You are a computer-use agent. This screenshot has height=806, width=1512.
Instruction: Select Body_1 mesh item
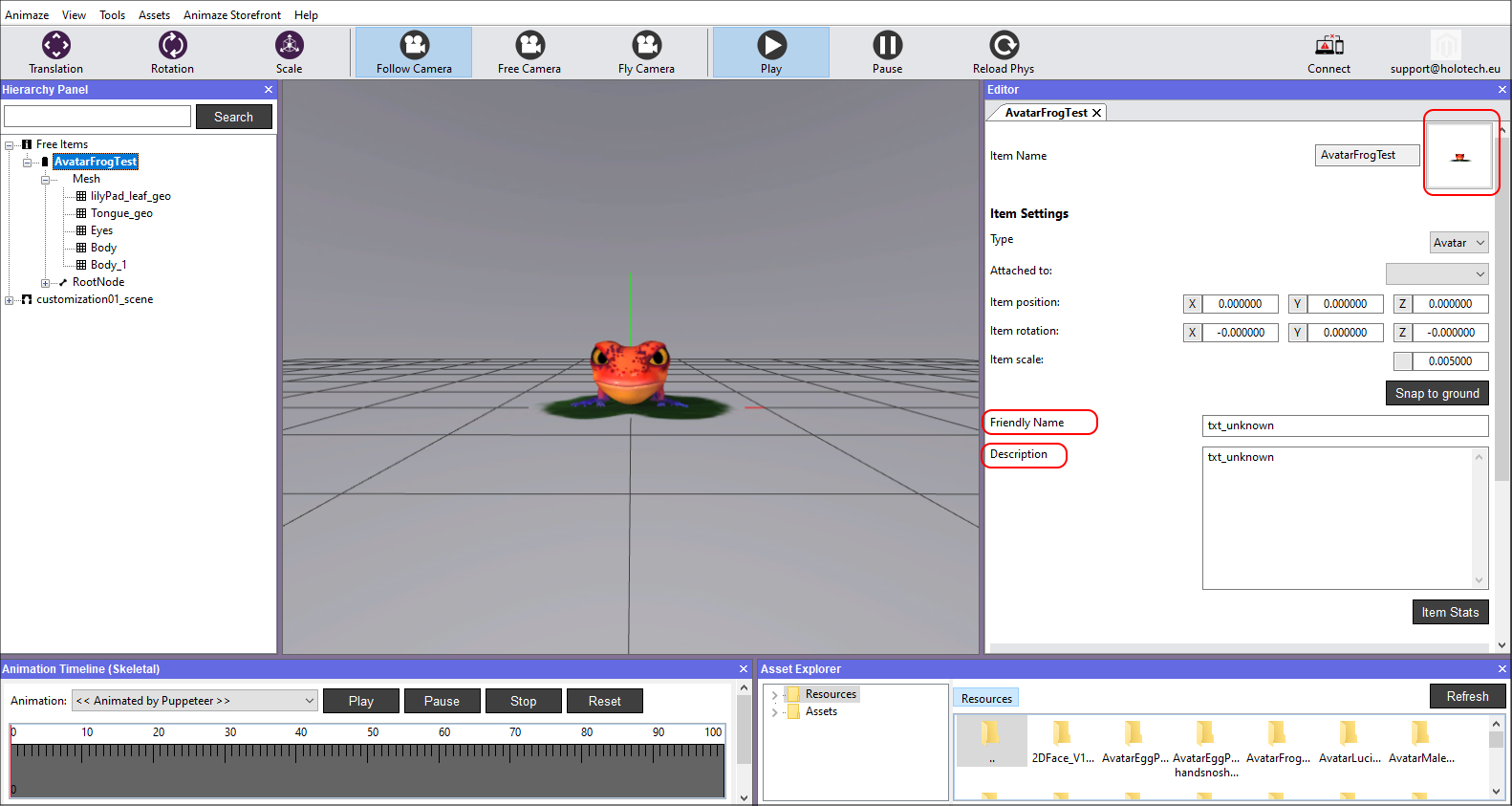tap(108, 265)
